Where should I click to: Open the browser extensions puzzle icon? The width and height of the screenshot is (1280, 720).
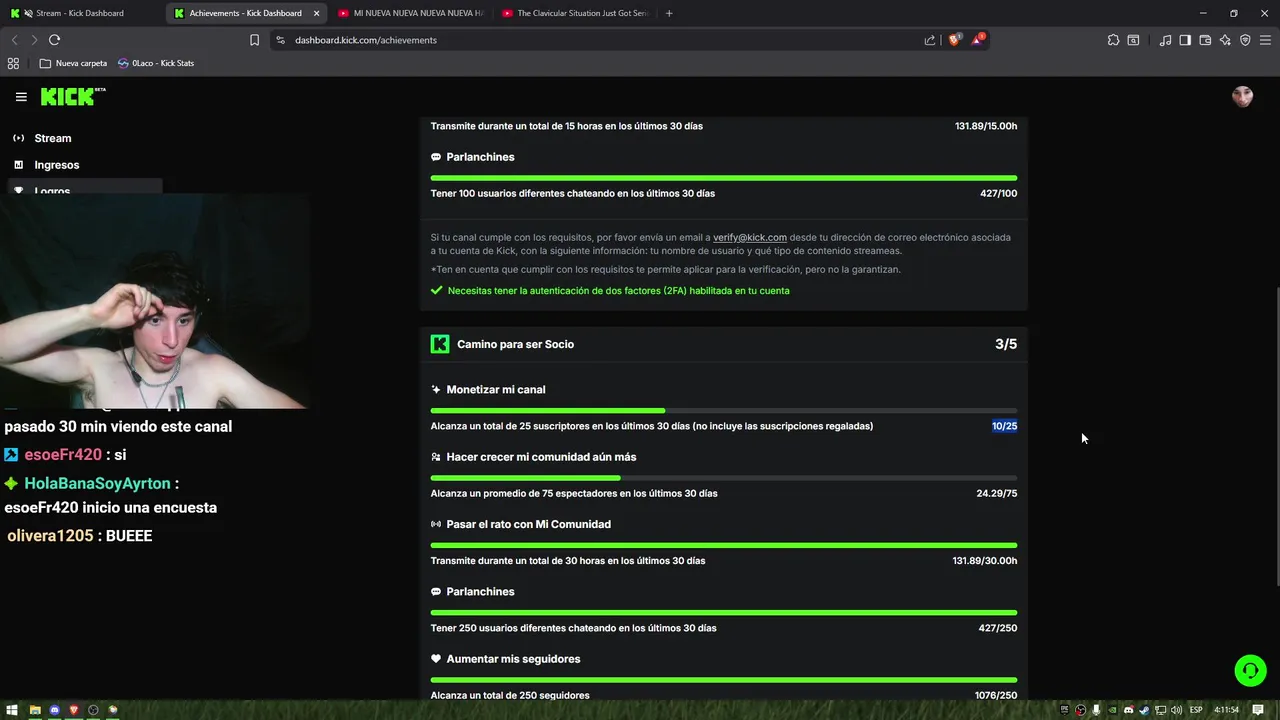point(1113,40)
